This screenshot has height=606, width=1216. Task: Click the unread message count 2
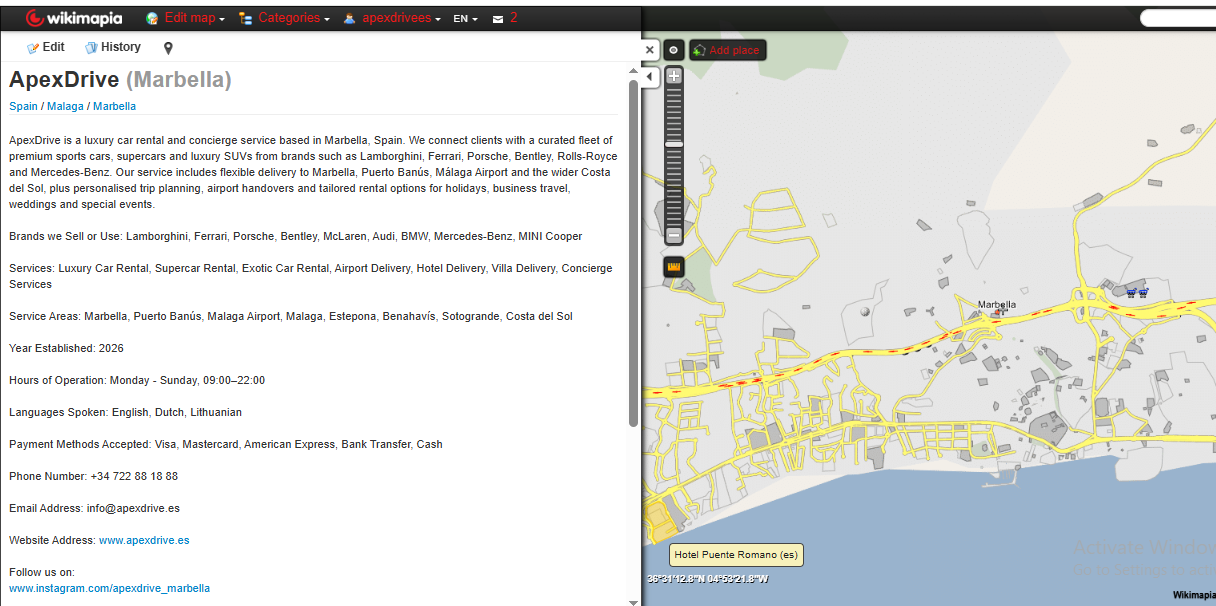[514, 17]
